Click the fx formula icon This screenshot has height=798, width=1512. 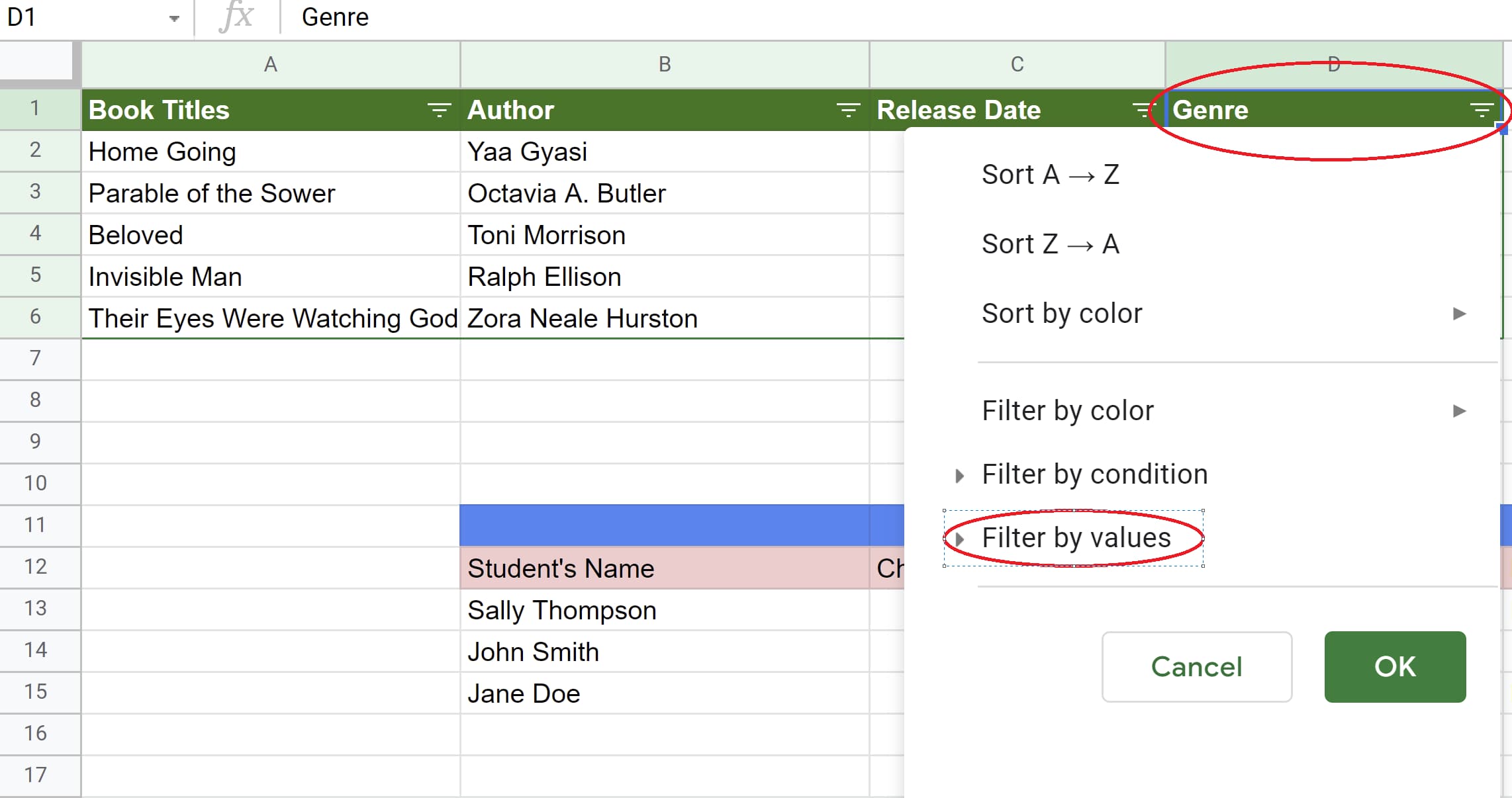[x=236, y=17]
